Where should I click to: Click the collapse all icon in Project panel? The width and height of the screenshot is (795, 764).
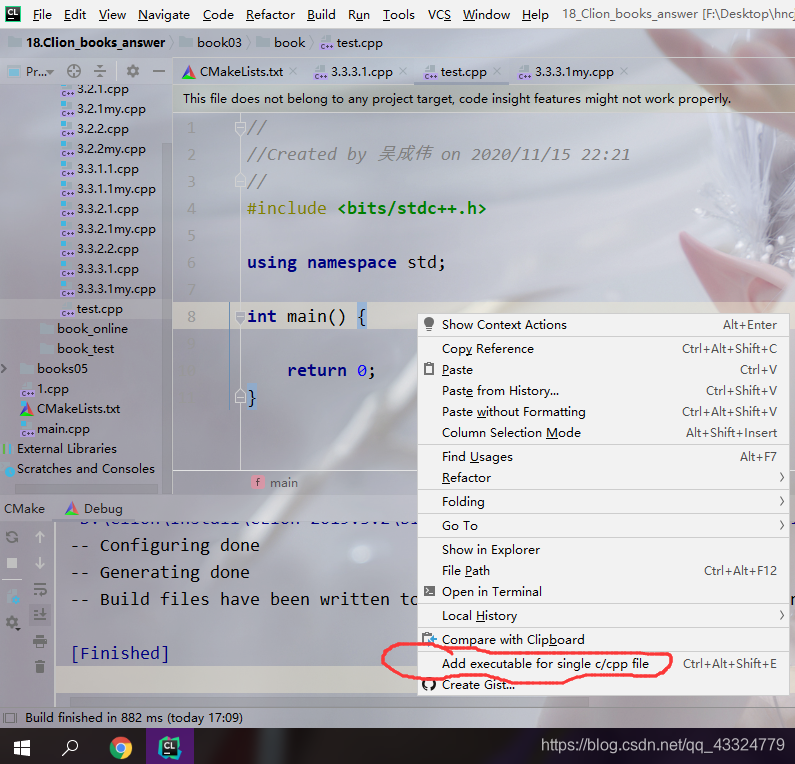pyautogui.click(x=100, y=71)
